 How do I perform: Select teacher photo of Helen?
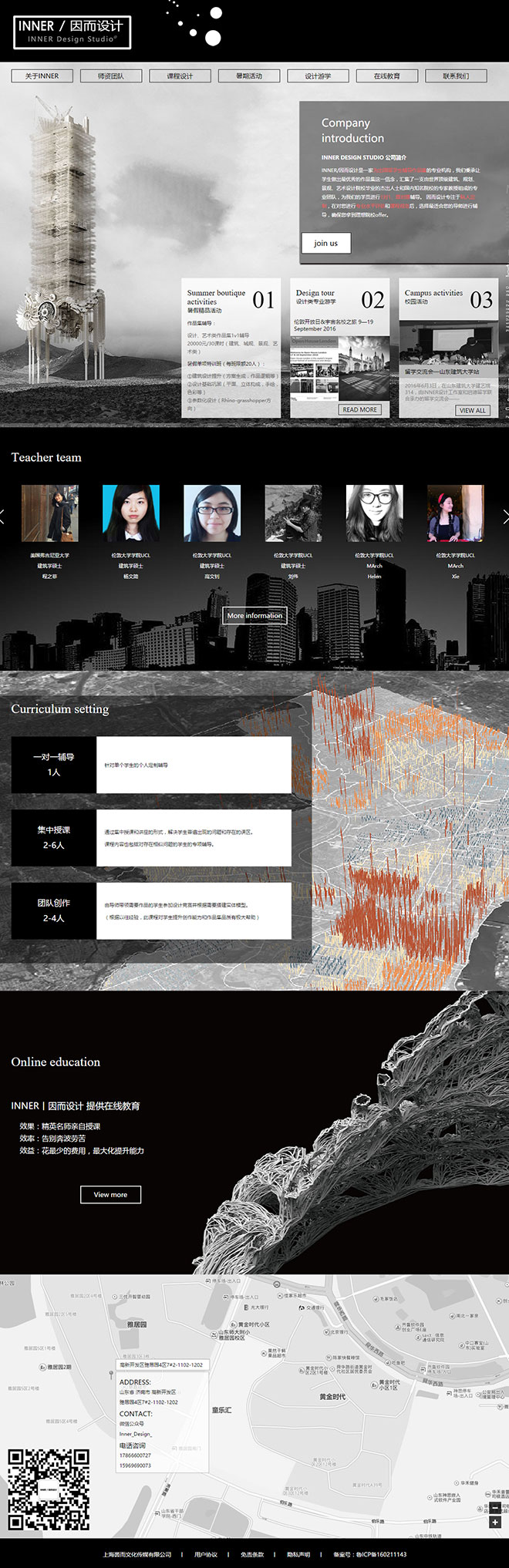[374, 513]
